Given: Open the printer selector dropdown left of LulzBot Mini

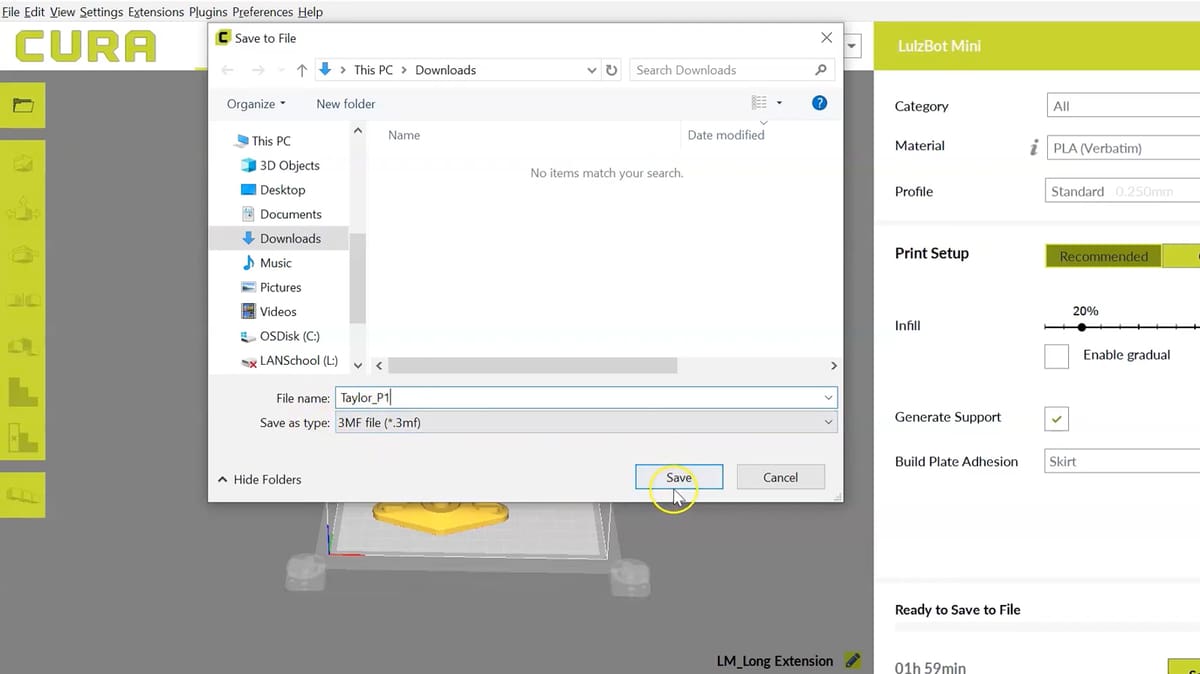Looking at the screenshot, I should coord(853,46).
